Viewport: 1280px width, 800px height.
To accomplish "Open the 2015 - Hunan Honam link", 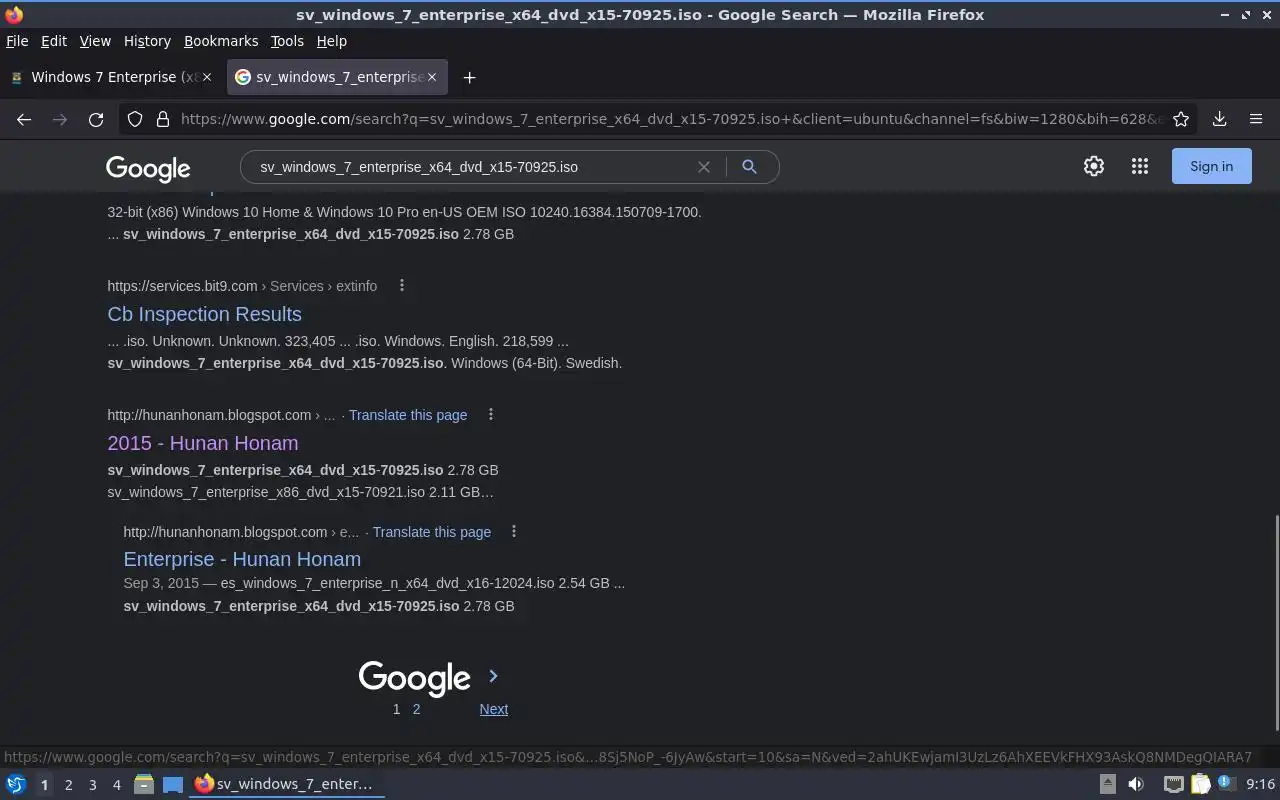I will click(203, 443).
